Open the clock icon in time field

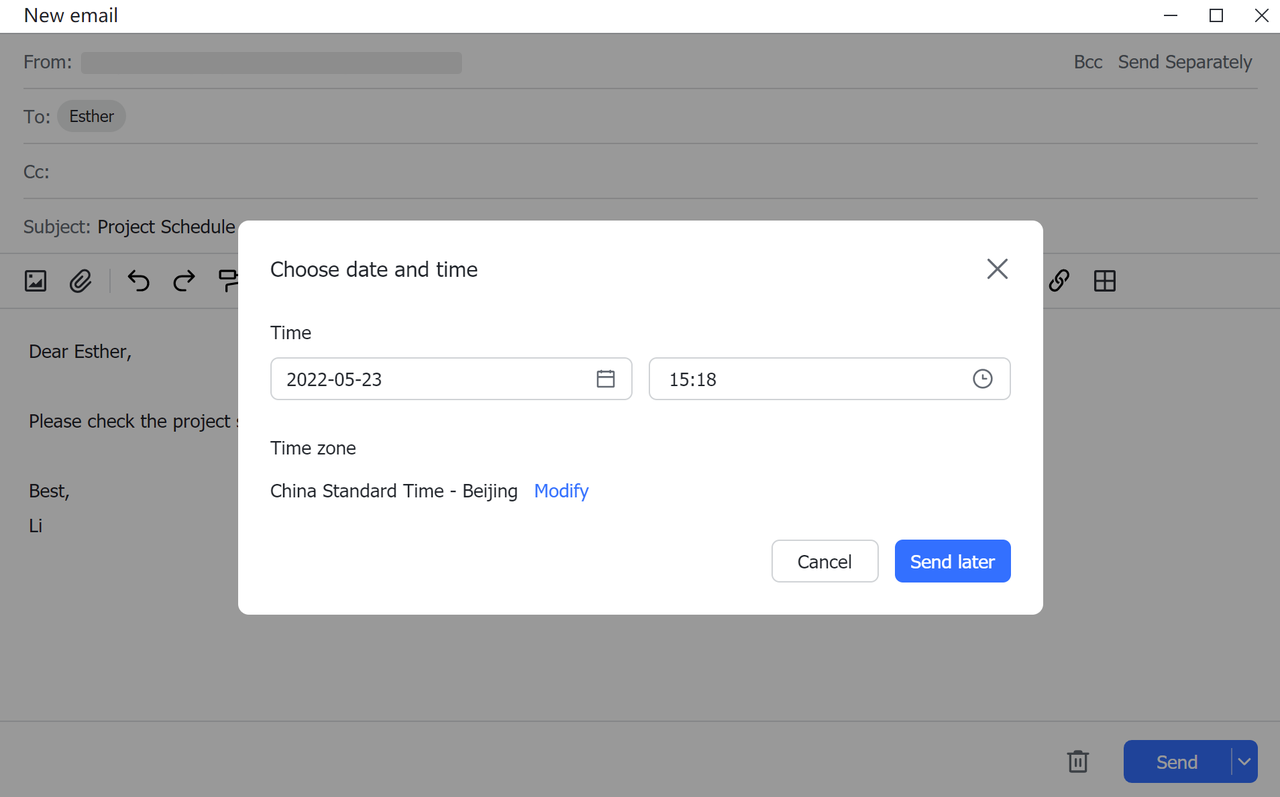pyautogui.click(x=983, y=379)
